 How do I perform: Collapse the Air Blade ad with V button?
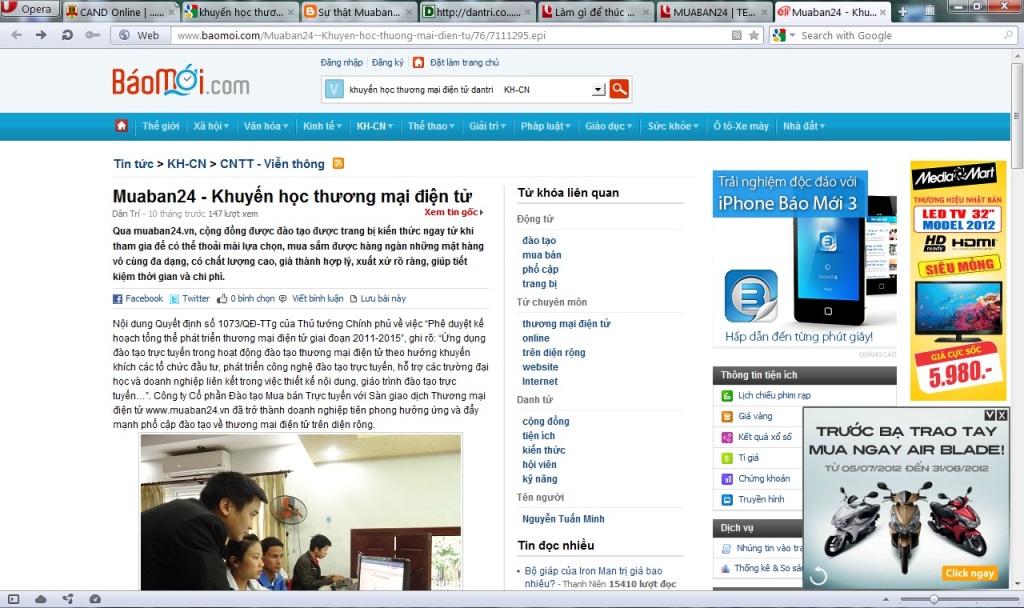(x=990, y=415)
